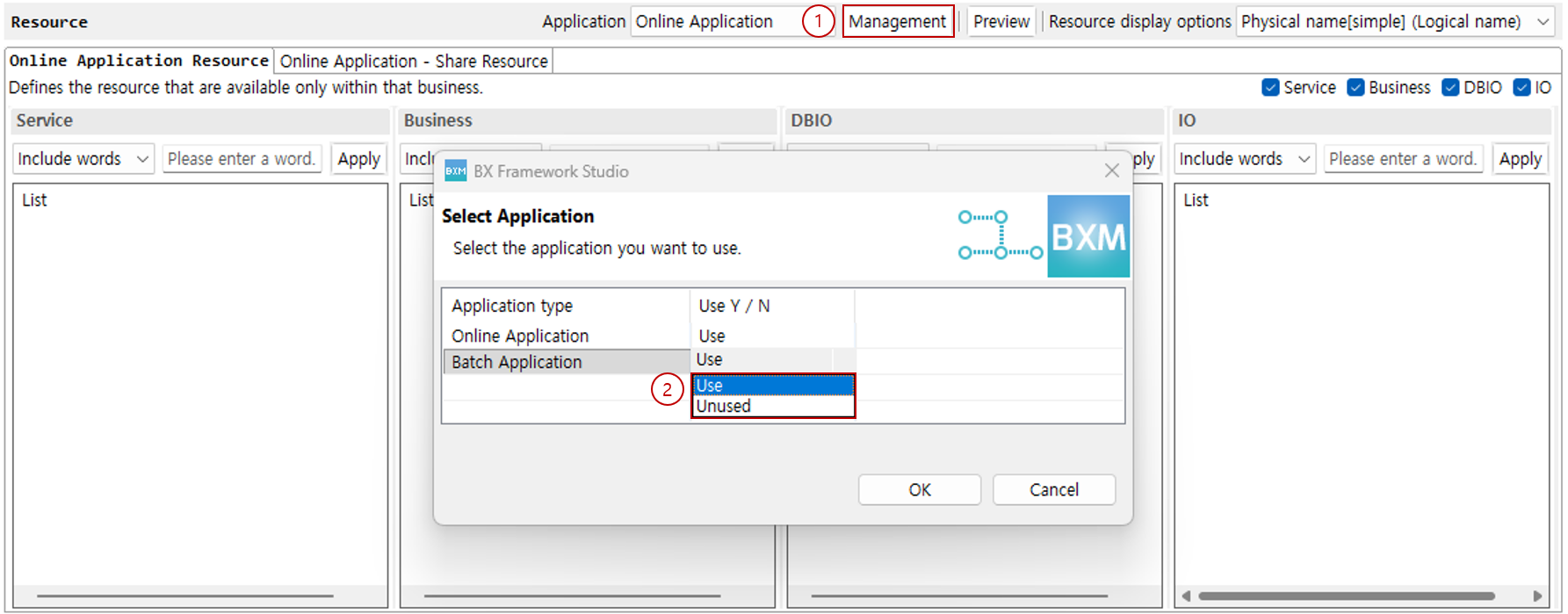
Task: Click the IO scrollbar left arrow
Action: coord(1187,596)
